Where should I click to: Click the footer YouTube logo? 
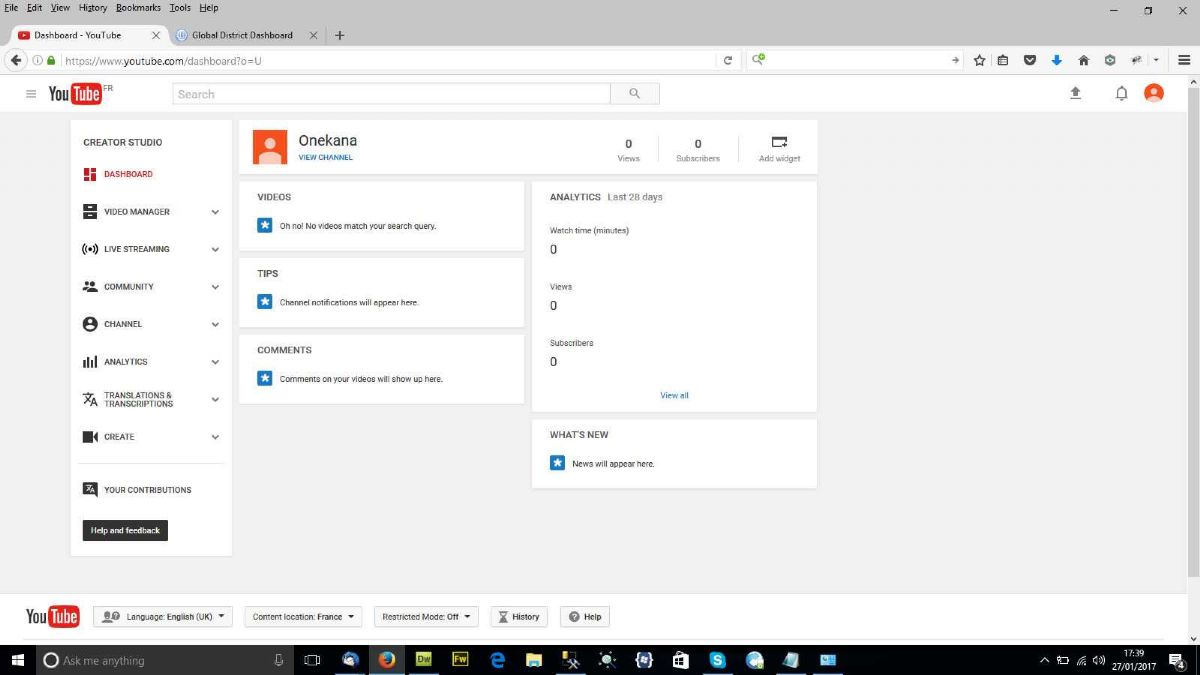[x=52, y=617]
